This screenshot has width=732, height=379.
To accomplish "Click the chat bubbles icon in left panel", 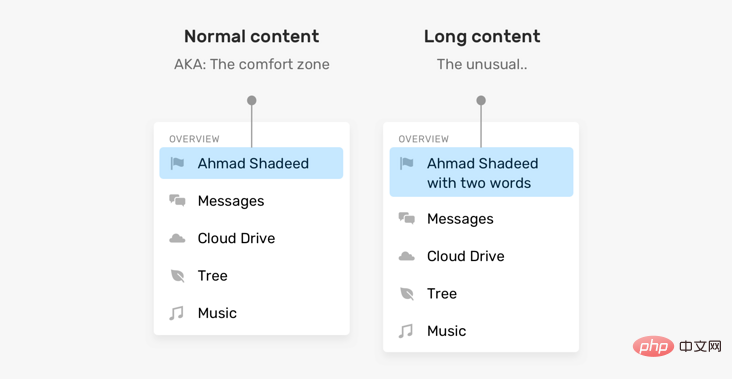I will [x=177, y=201].
